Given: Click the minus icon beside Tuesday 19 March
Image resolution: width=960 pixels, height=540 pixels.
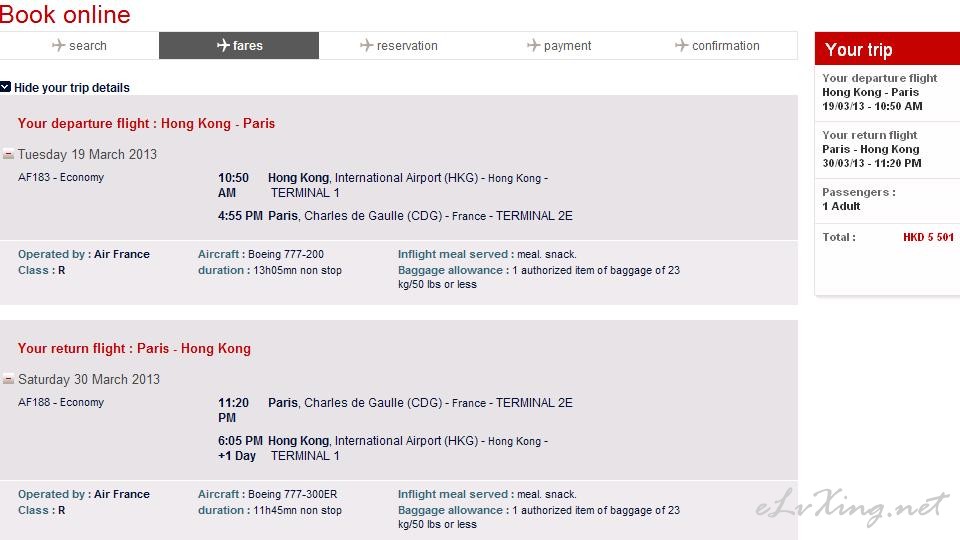Looking at the screenshot, I should pyautogui.click(x=8, y=154).
